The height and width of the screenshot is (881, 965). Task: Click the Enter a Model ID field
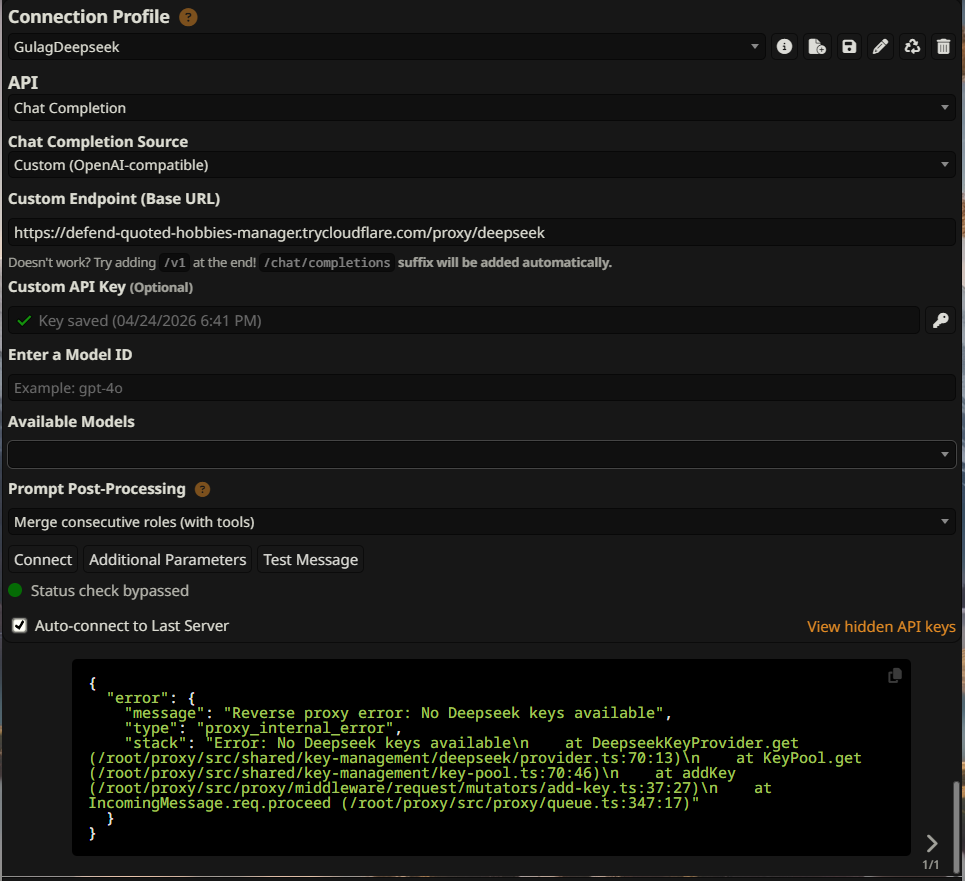tap(482, 388)
